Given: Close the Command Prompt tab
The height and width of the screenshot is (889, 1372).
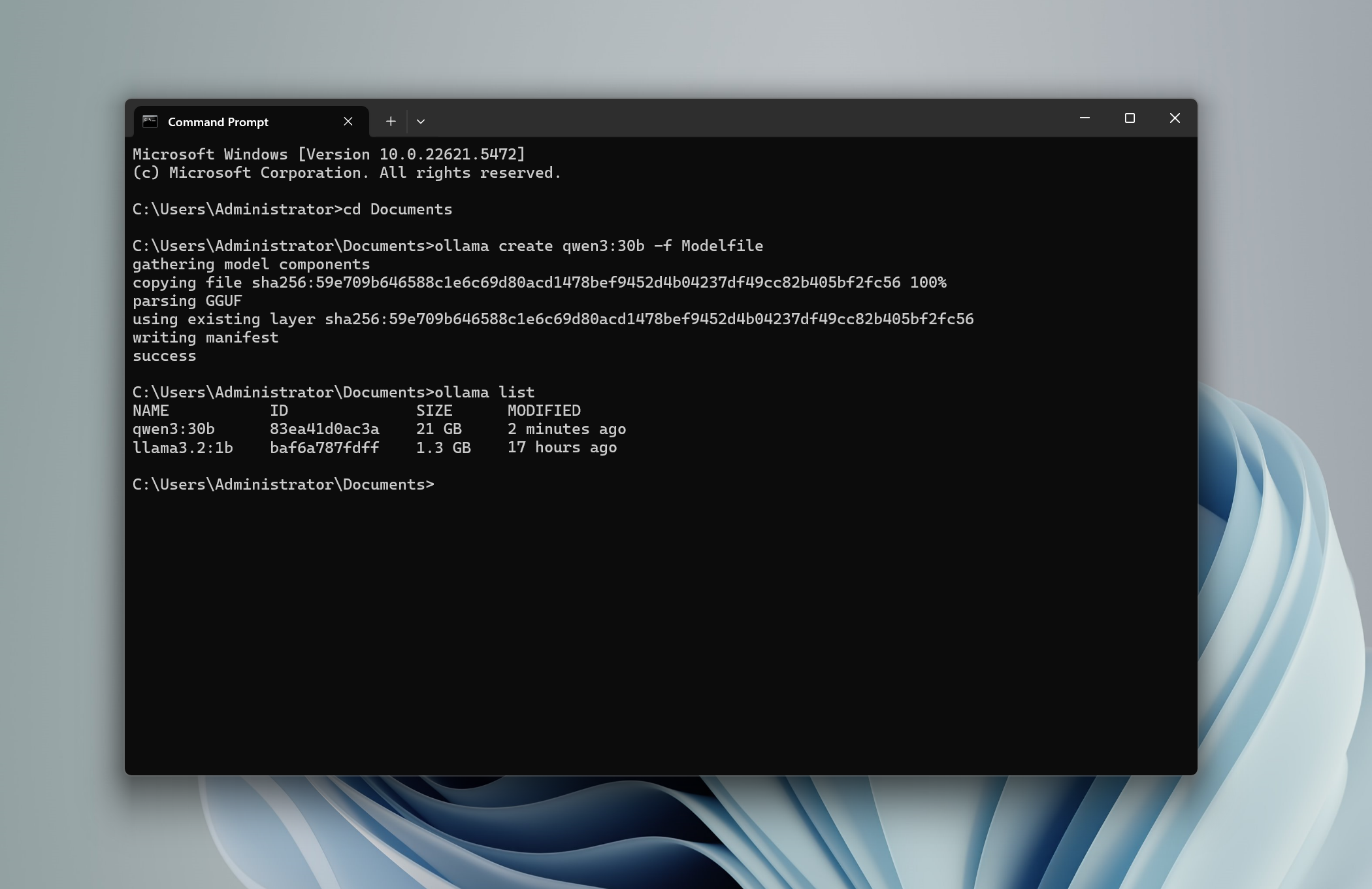Looking at the screenshot, I should pyautogui.click(x=348, y=122).
